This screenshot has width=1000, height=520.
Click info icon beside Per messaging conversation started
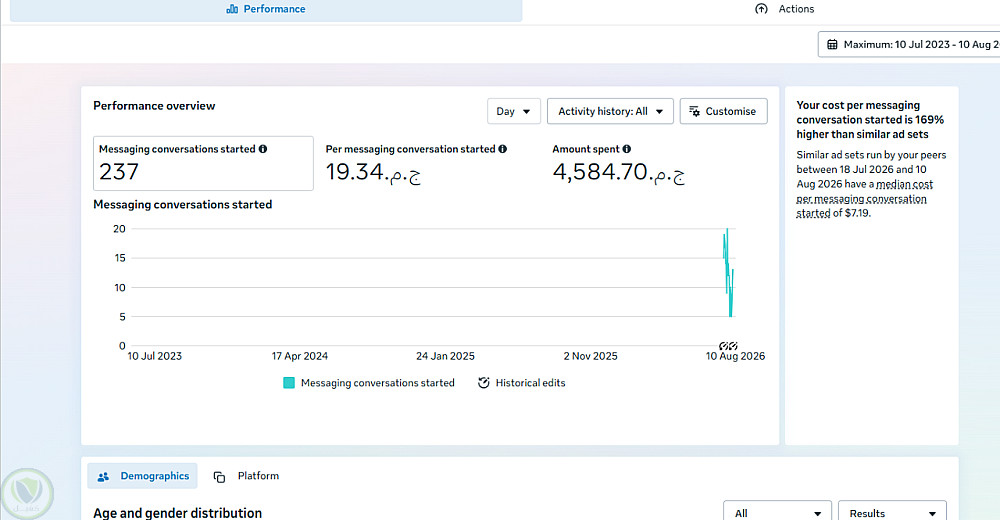pyautogui.click(x=503, y=149)
